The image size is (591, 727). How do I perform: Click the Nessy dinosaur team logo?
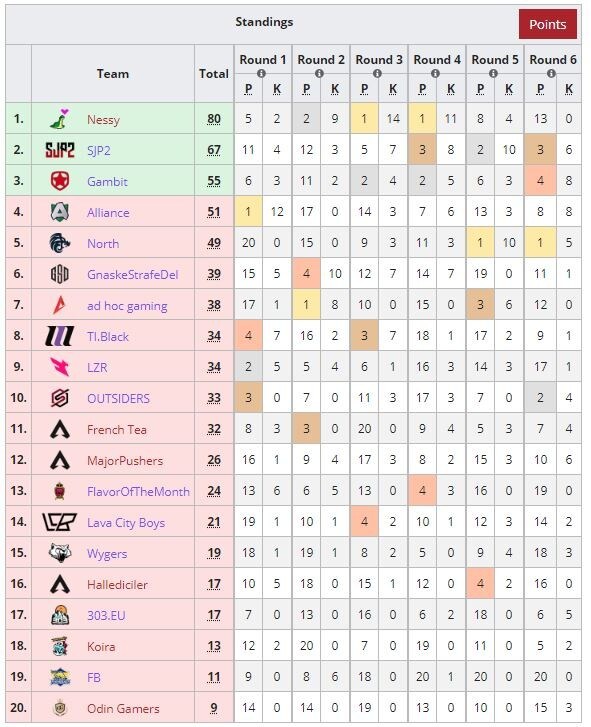60,119
